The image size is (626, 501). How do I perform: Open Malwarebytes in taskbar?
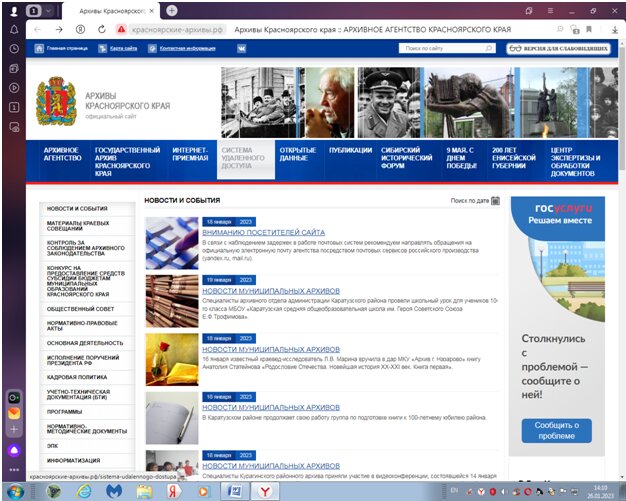click(114, 491)
